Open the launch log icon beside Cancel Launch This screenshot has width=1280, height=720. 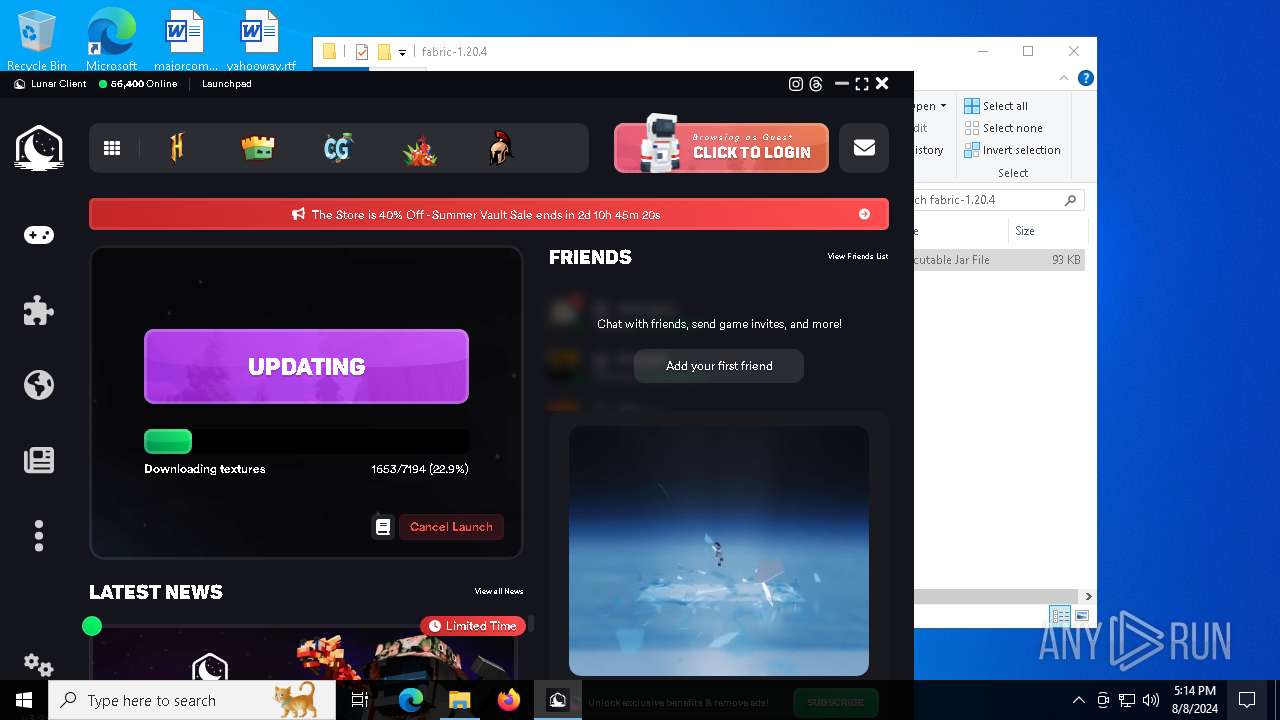[x=383, y=526]
